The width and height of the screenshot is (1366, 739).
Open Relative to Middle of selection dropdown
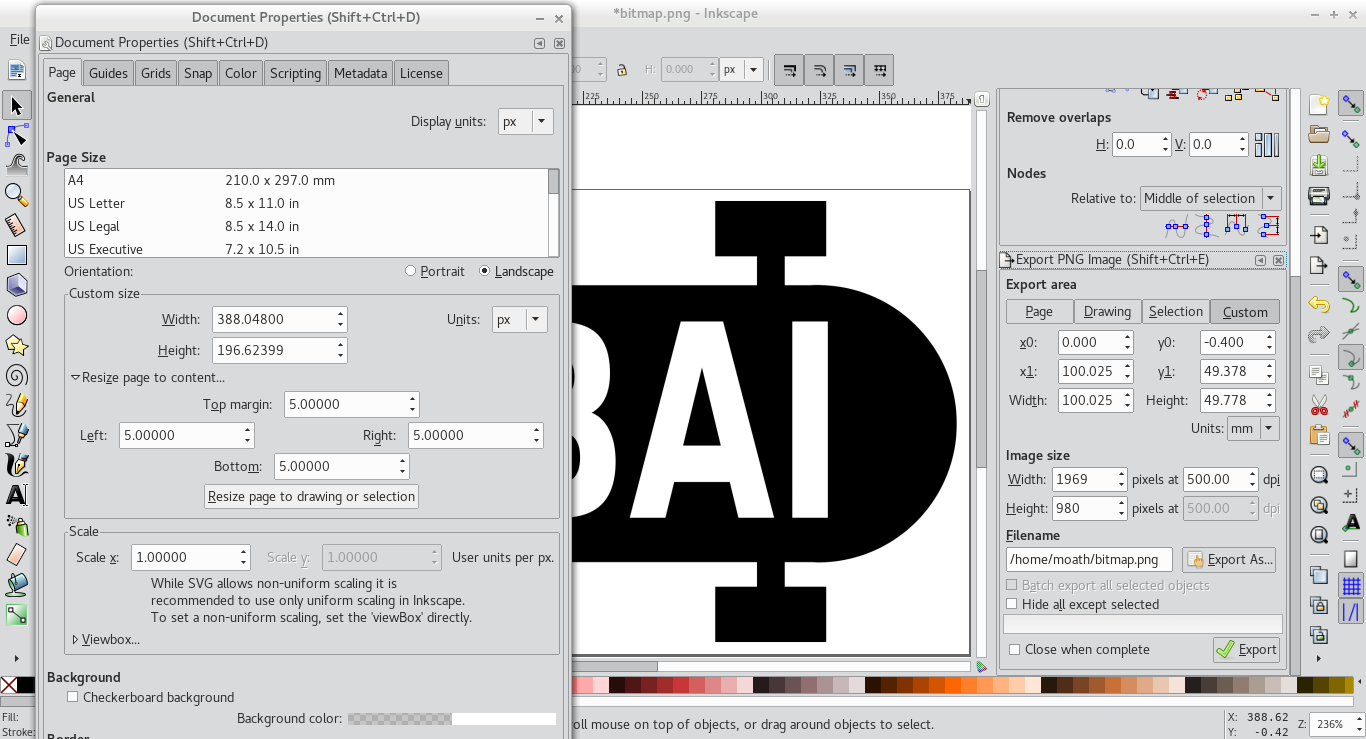click(1211, 198)
